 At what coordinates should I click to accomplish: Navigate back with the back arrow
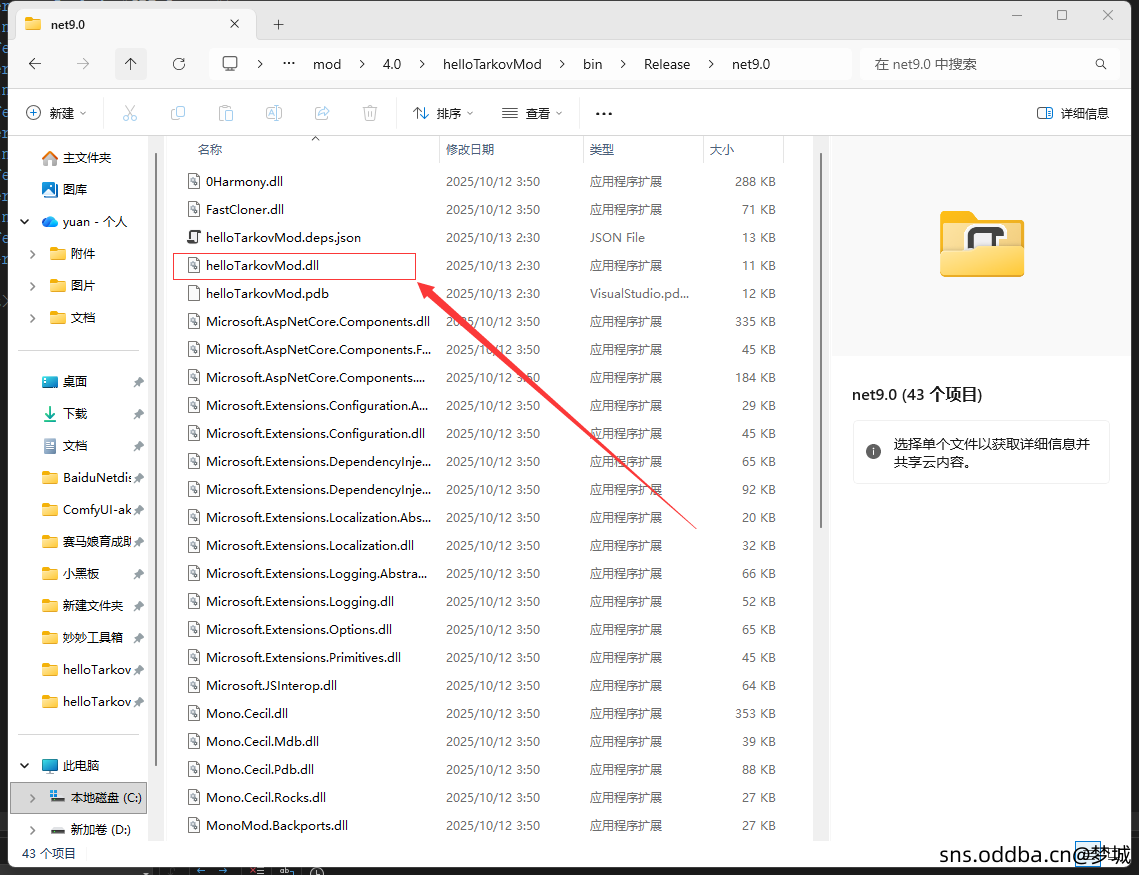[35, 64]
